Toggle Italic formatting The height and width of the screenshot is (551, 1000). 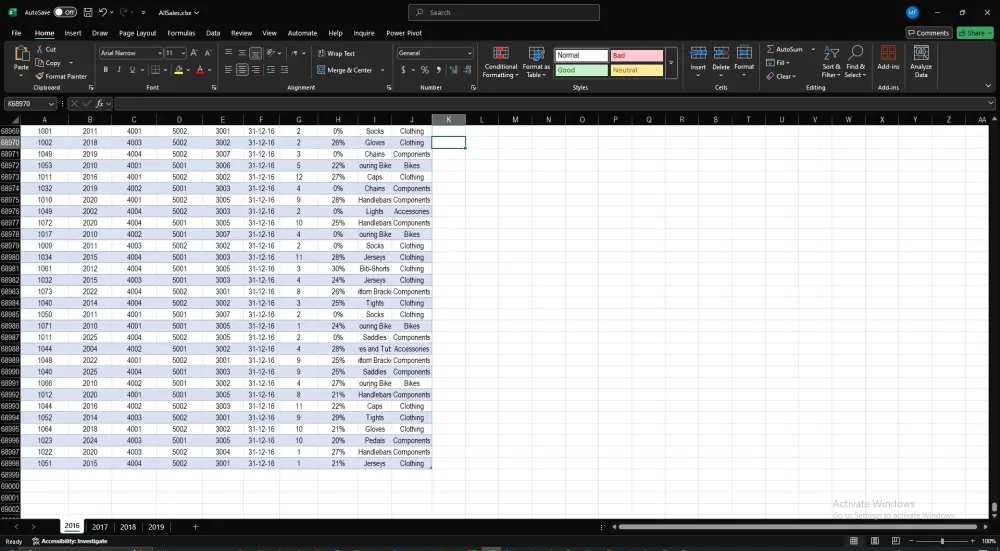click(x=119, y=70)
